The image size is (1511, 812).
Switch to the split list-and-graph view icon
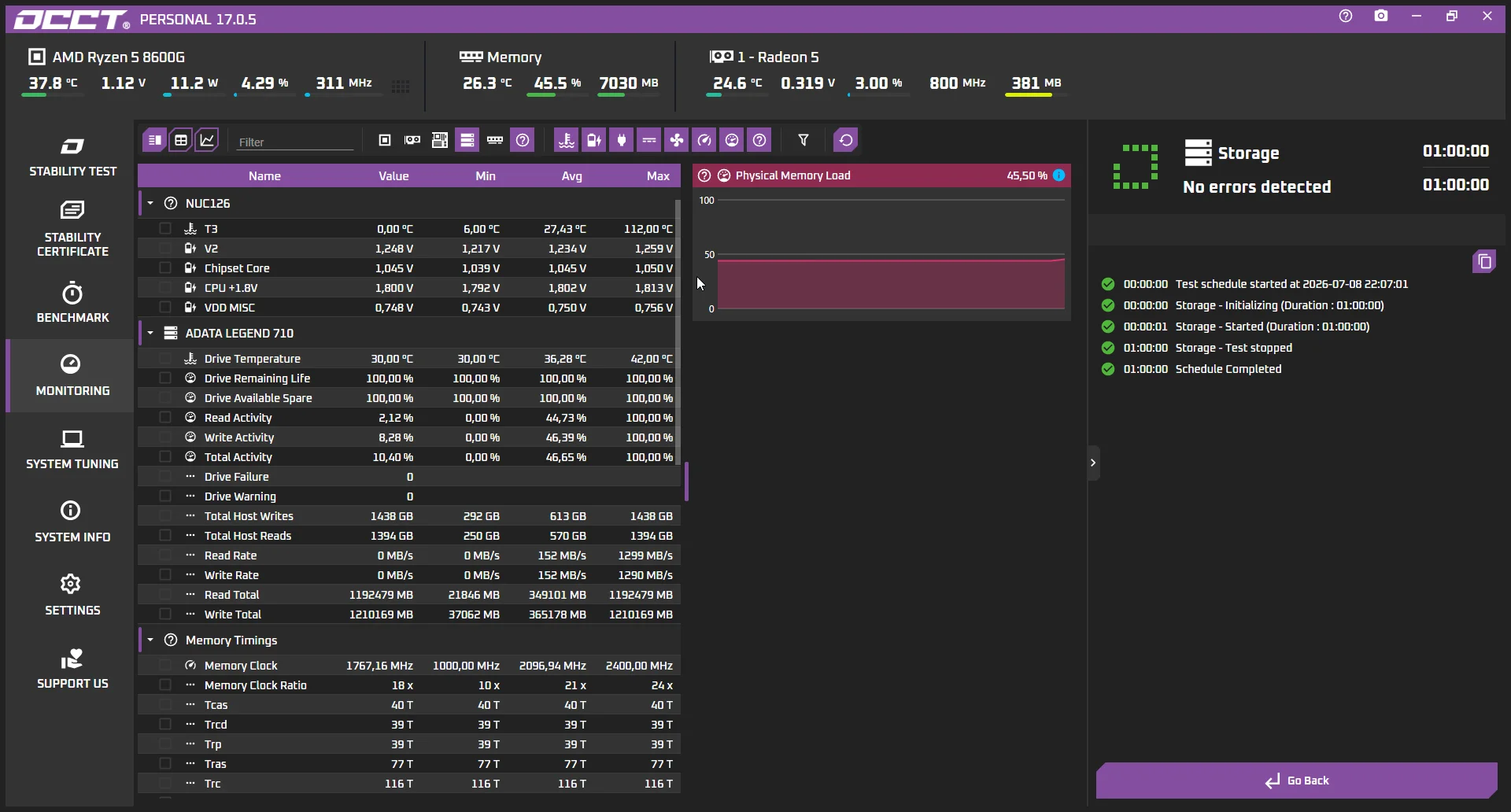(154, 140)
